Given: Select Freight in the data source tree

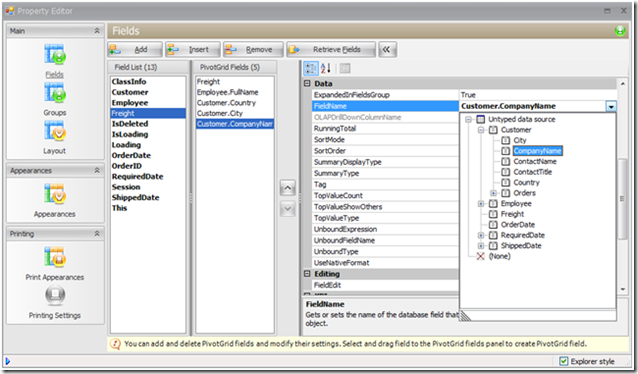Looking at the screenshot, I should [512, 214].
